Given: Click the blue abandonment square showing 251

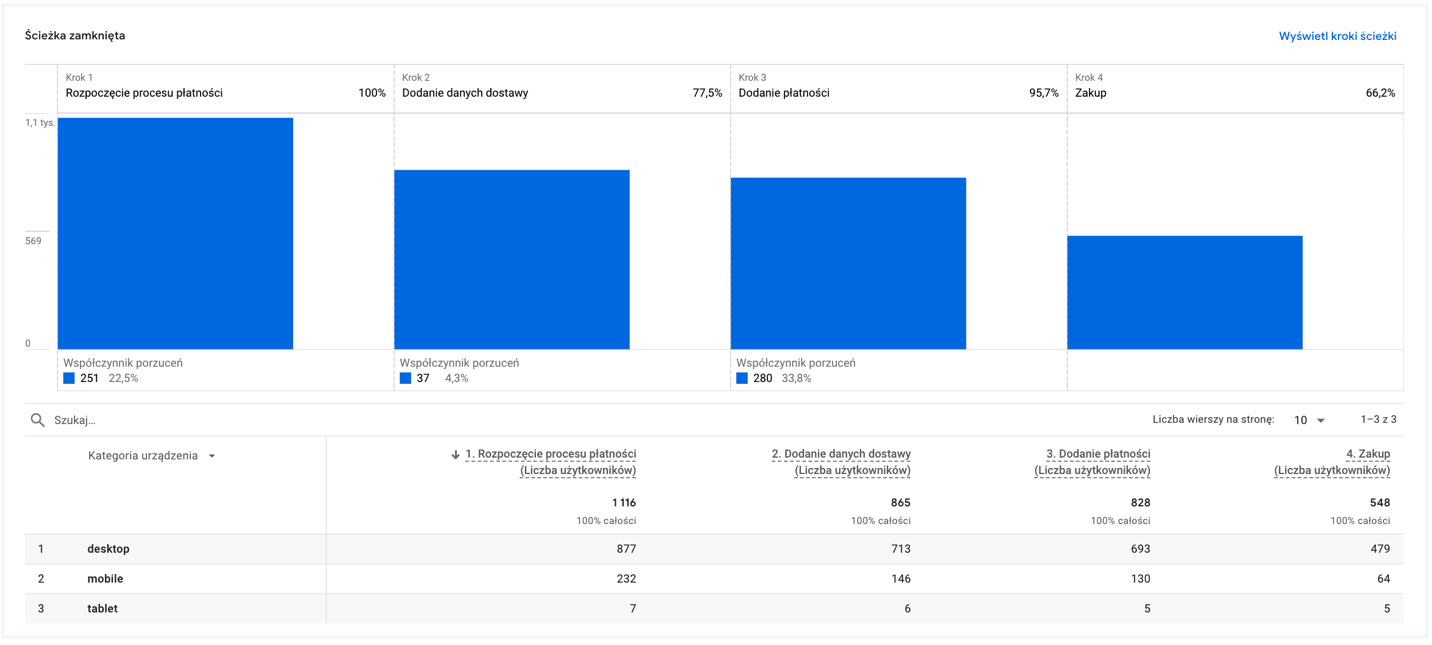Looking at the screenshot, I should point(69,378).
